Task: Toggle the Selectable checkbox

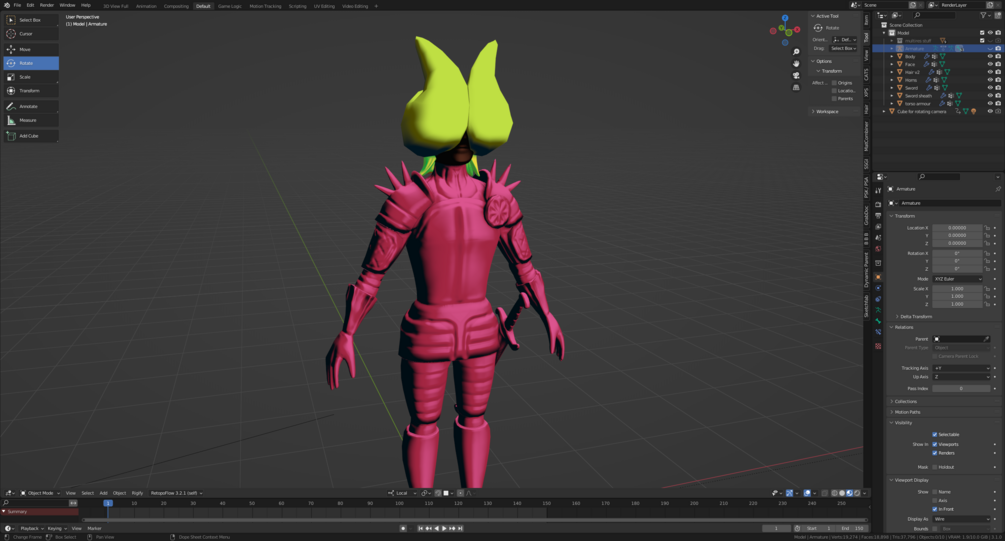Action: pyautogui.click(x=934, y=435)
